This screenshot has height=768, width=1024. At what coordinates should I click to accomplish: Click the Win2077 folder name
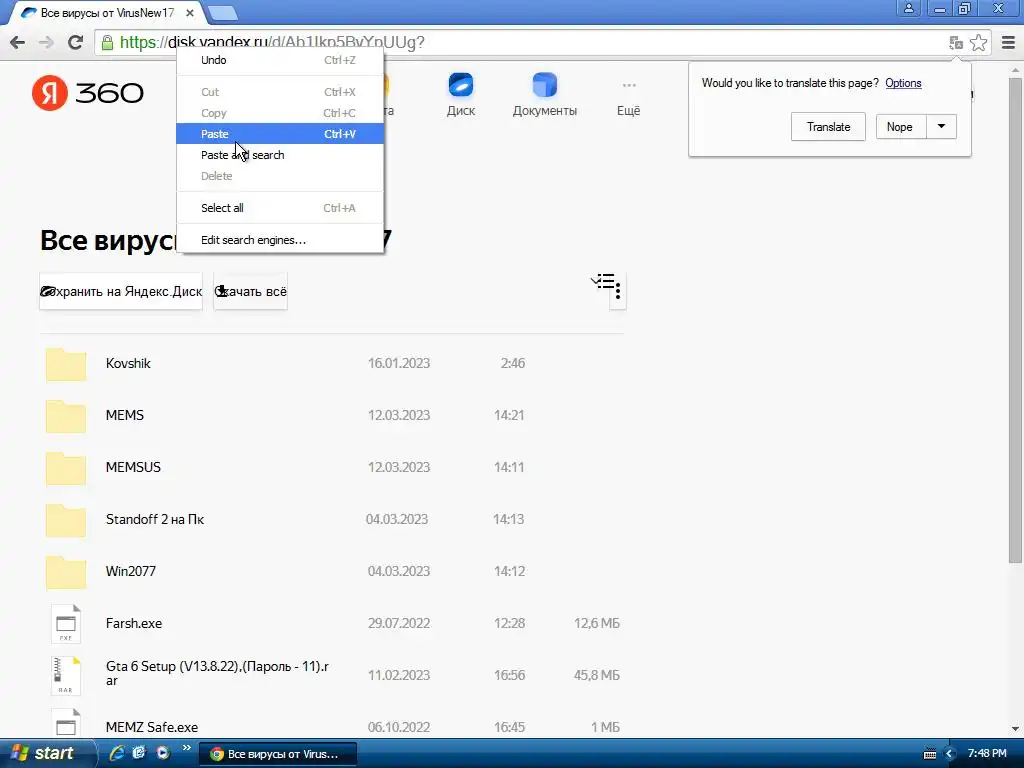click(x=131, y=571)
